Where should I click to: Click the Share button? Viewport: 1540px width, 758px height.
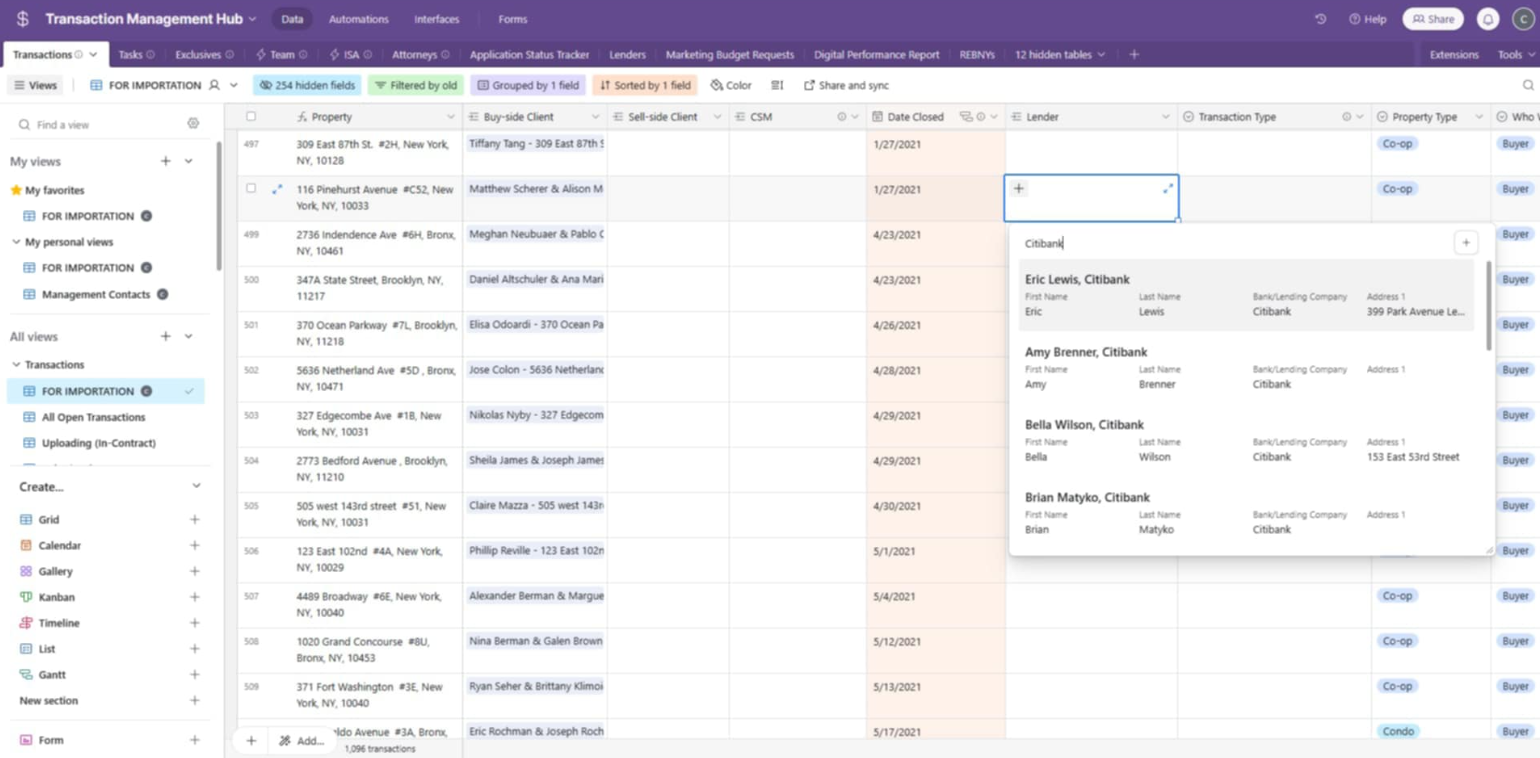[1433, 19]
